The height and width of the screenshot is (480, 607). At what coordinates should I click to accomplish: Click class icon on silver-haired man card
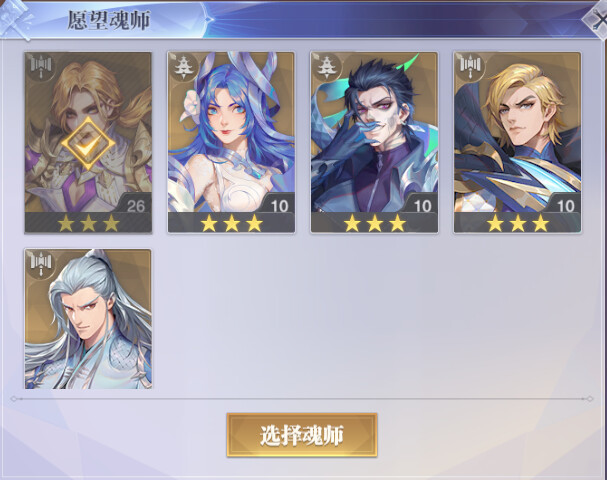point(41,264)
